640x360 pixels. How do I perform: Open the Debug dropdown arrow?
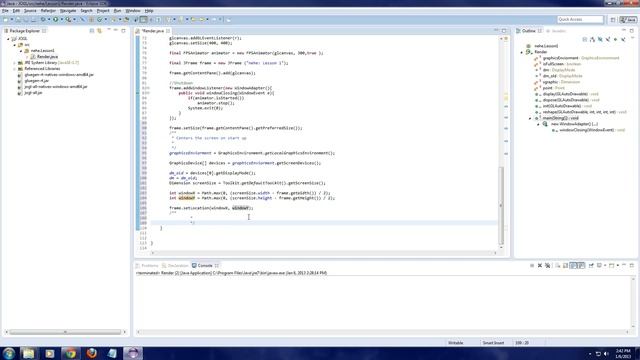49,19
